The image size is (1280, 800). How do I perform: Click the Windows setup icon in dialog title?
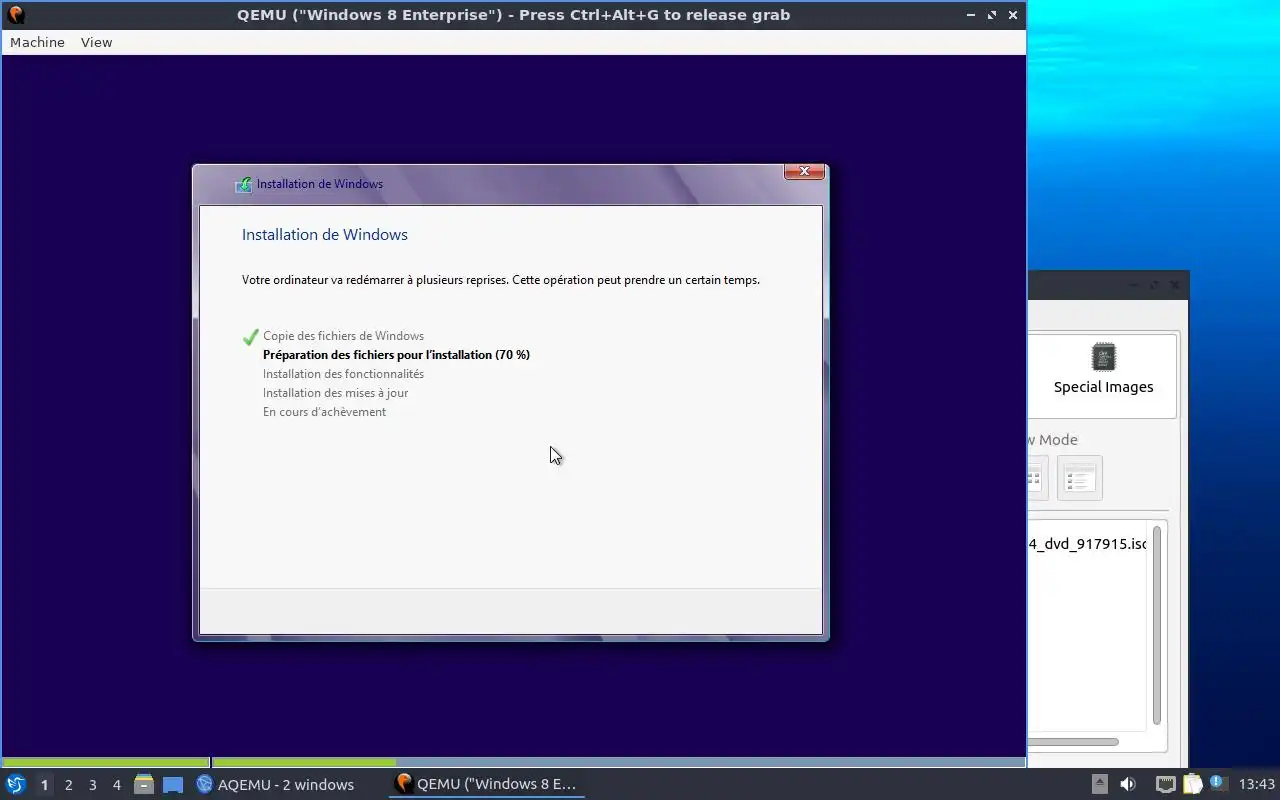coord(243,184)
